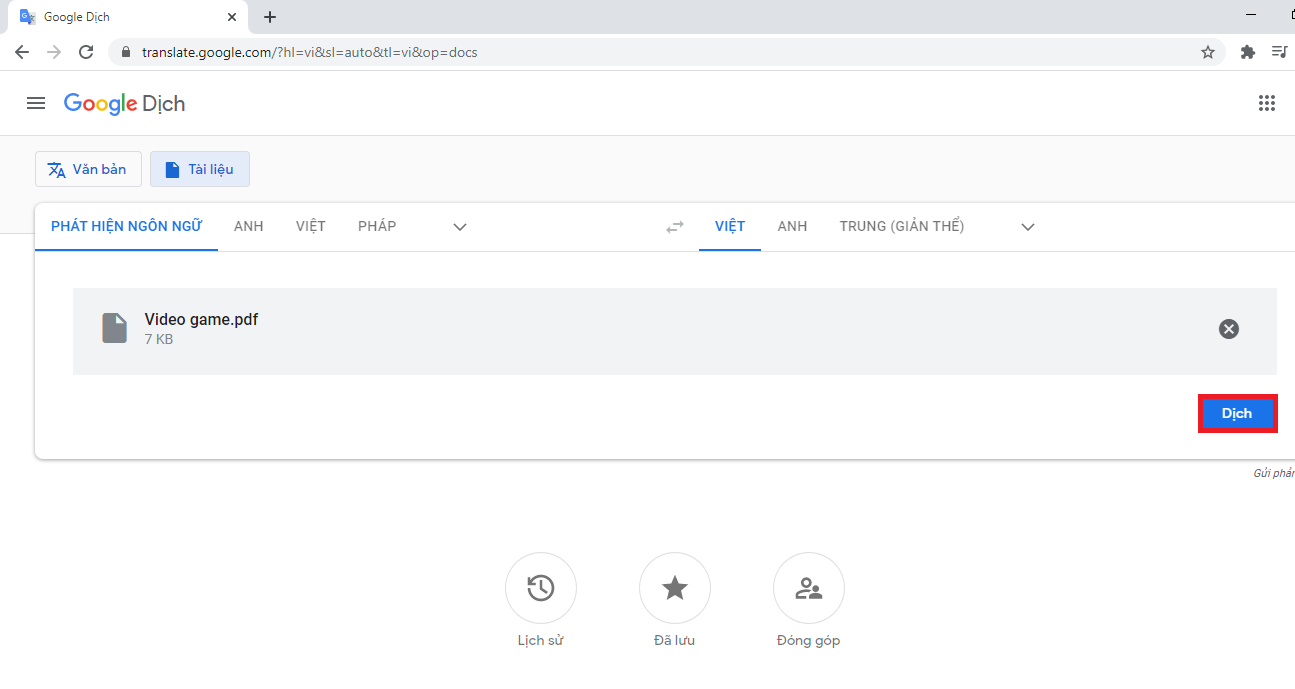This screenshot has width=1295, height=689.
Task: Switch to Tài liệu document mode
Action: (200, 169)
